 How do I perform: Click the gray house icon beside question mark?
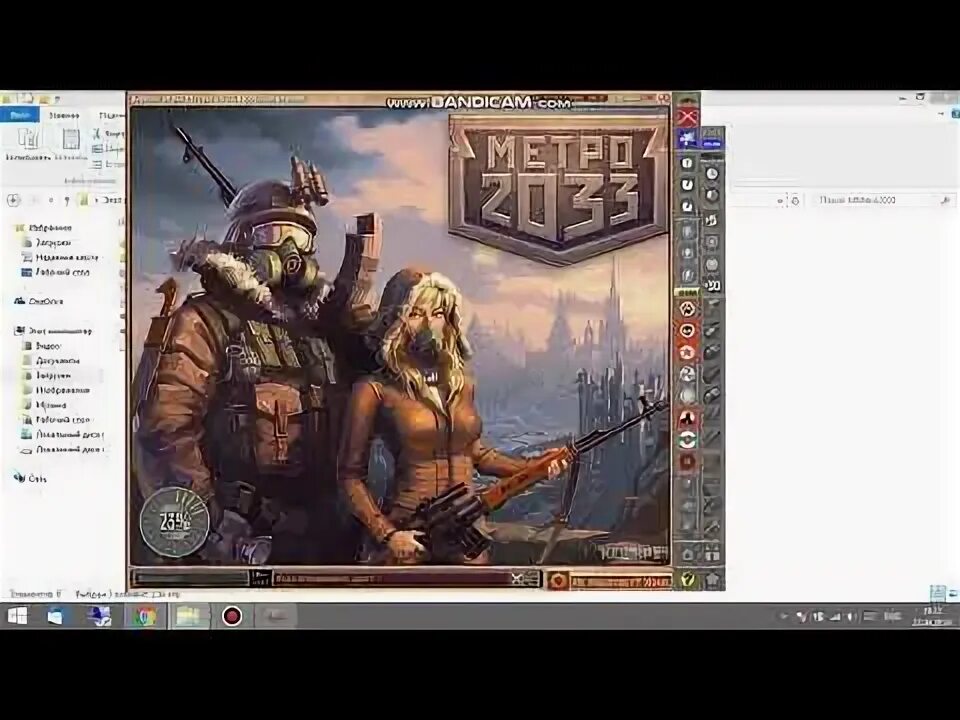711,579
